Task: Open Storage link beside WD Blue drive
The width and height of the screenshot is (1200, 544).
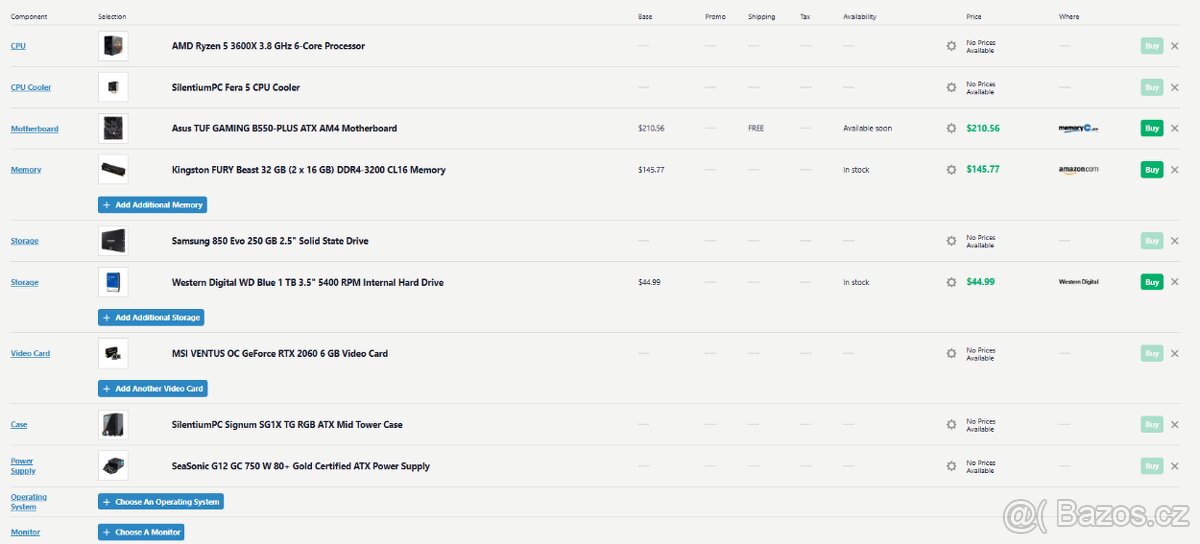Action: click(x=25, y=282)
